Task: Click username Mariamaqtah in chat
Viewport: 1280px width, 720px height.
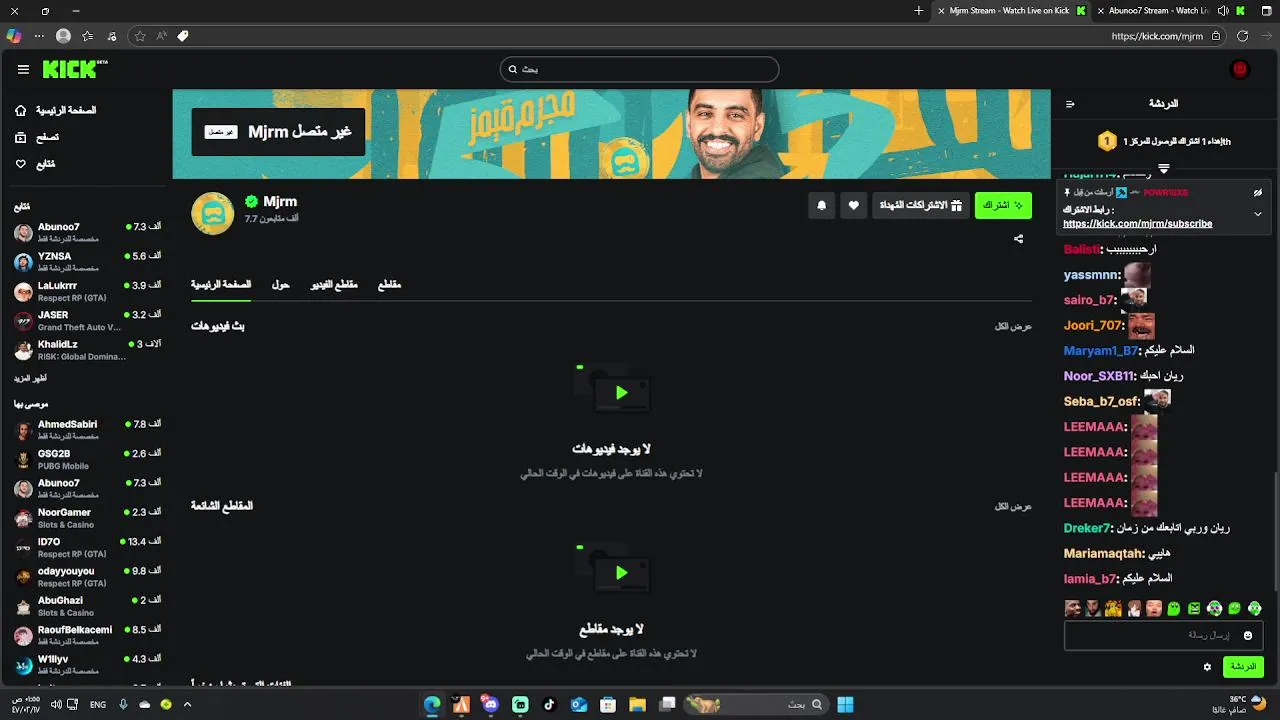Action: pos(1103,553)
